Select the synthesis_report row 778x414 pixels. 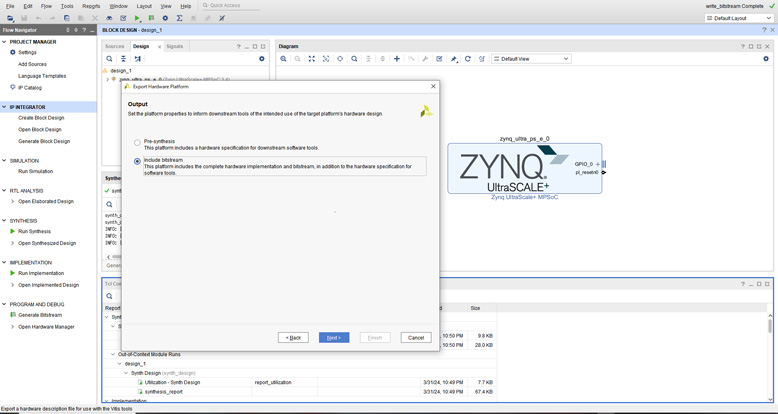tap(299, 392)
